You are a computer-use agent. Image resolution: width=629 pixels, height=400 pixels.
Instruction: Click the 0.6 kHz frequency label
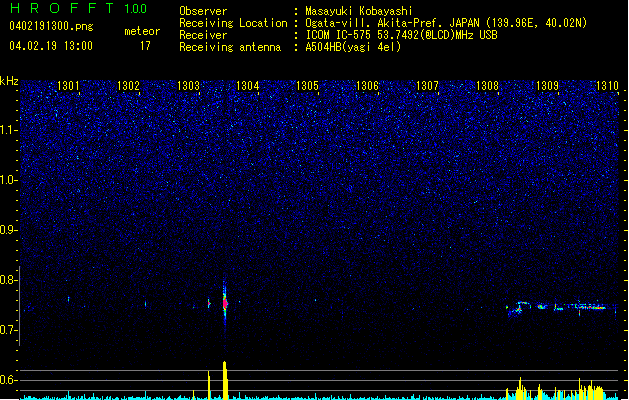[8, 380]
